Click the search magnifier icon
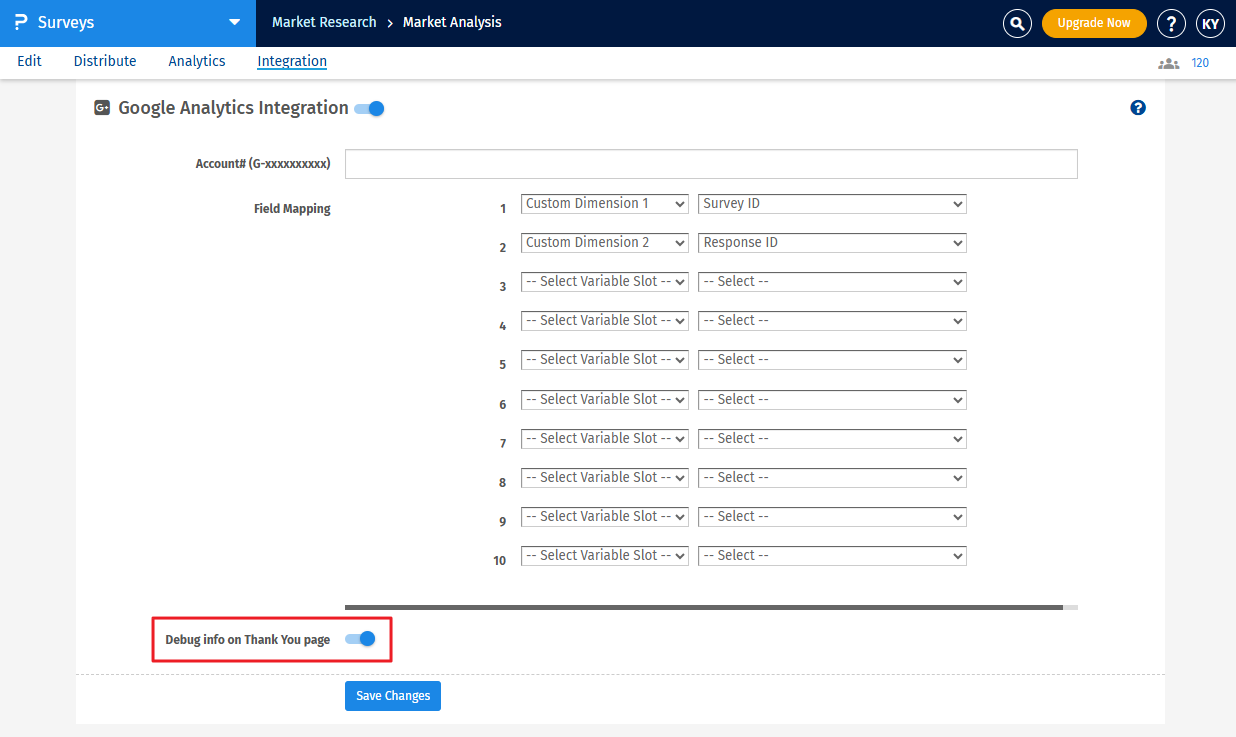The image size is (1236, 737). pyautogui.click(x=1017, y=23)
